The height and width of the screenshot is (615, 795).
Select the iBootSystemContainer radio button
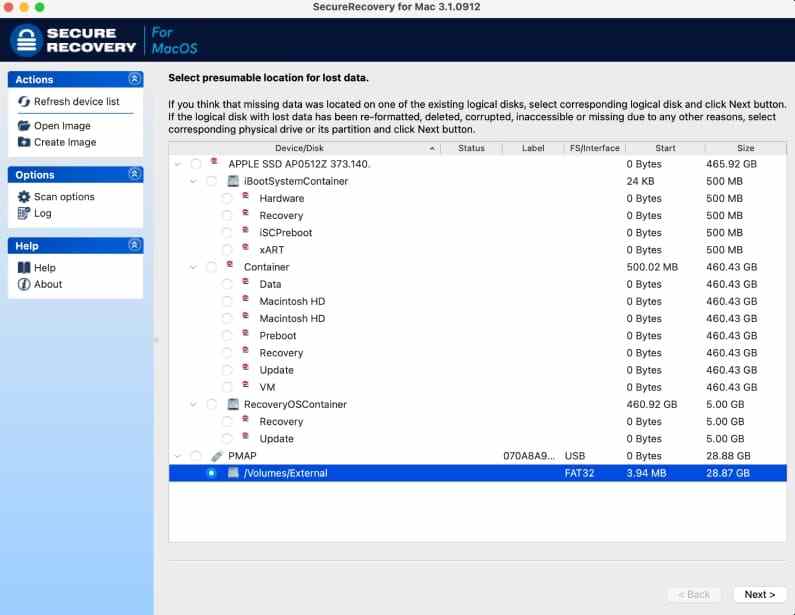click(x=211, y=181)
